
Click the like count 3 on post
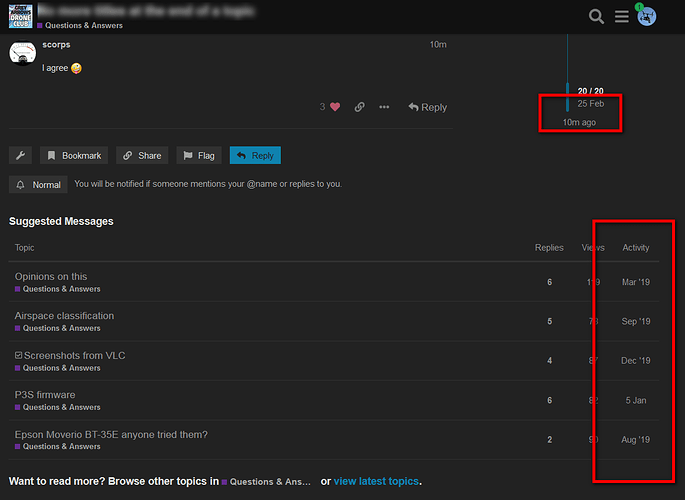(x=322, y=107)
